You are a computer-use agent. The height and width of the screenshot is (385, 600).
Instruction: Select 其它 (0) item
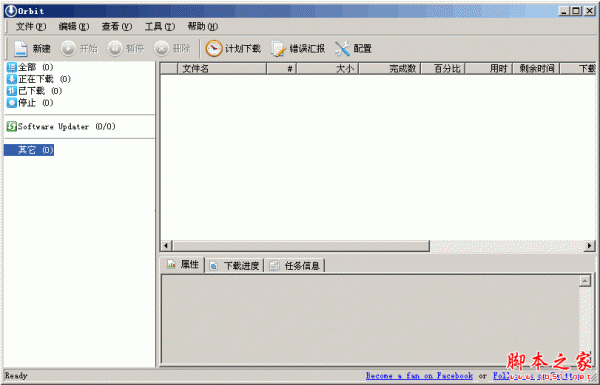(x=29, y=150)
